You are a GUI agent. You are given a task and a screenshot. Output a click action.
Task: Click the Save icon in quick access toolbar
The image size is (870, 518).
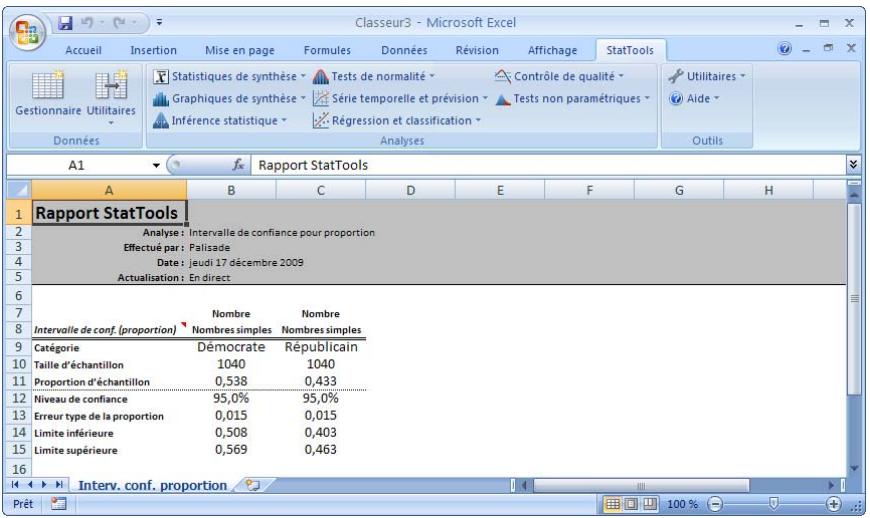[x=65, y=23]
